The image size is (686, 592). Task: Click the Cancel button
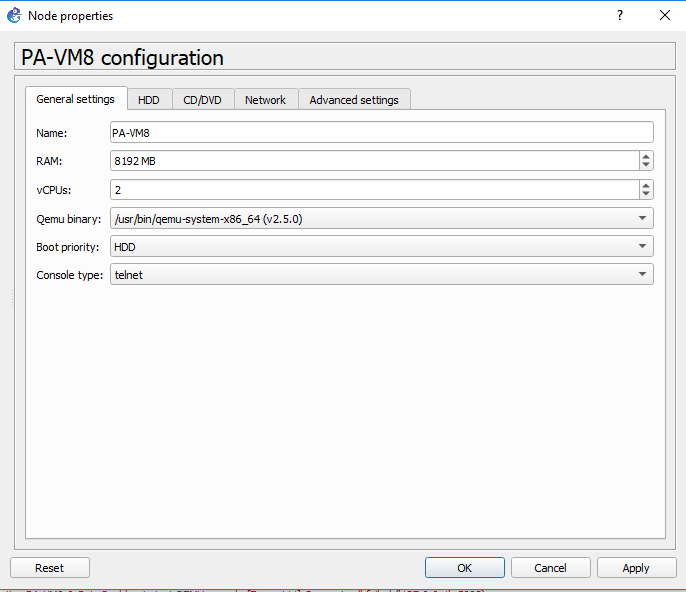tap(550, 567)
